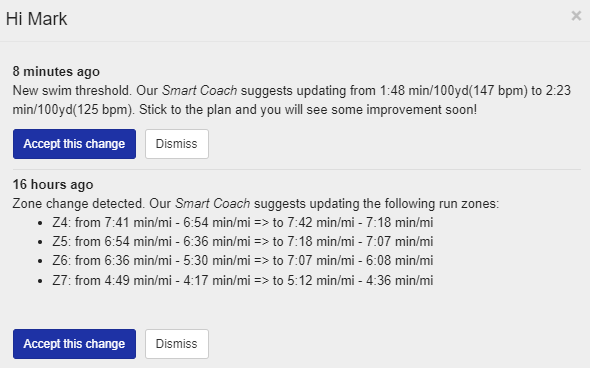
Task: Click the Z6 run zone line
Action: tap(243, 260)
